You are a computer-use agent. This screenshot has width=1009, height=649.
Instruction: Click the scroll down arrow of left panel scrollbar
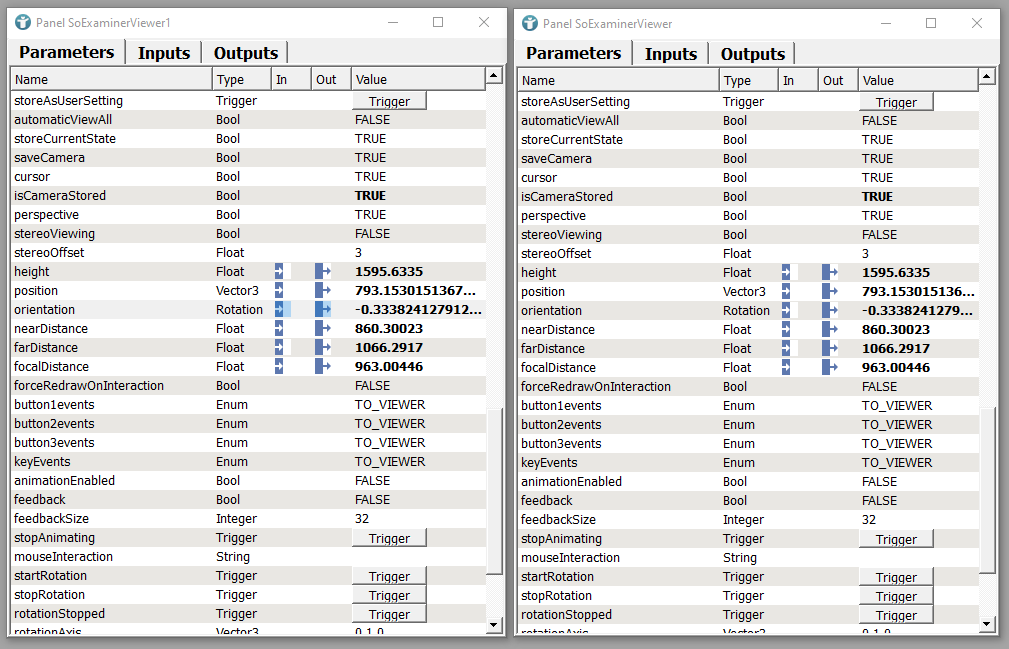[x=494, y=624]
